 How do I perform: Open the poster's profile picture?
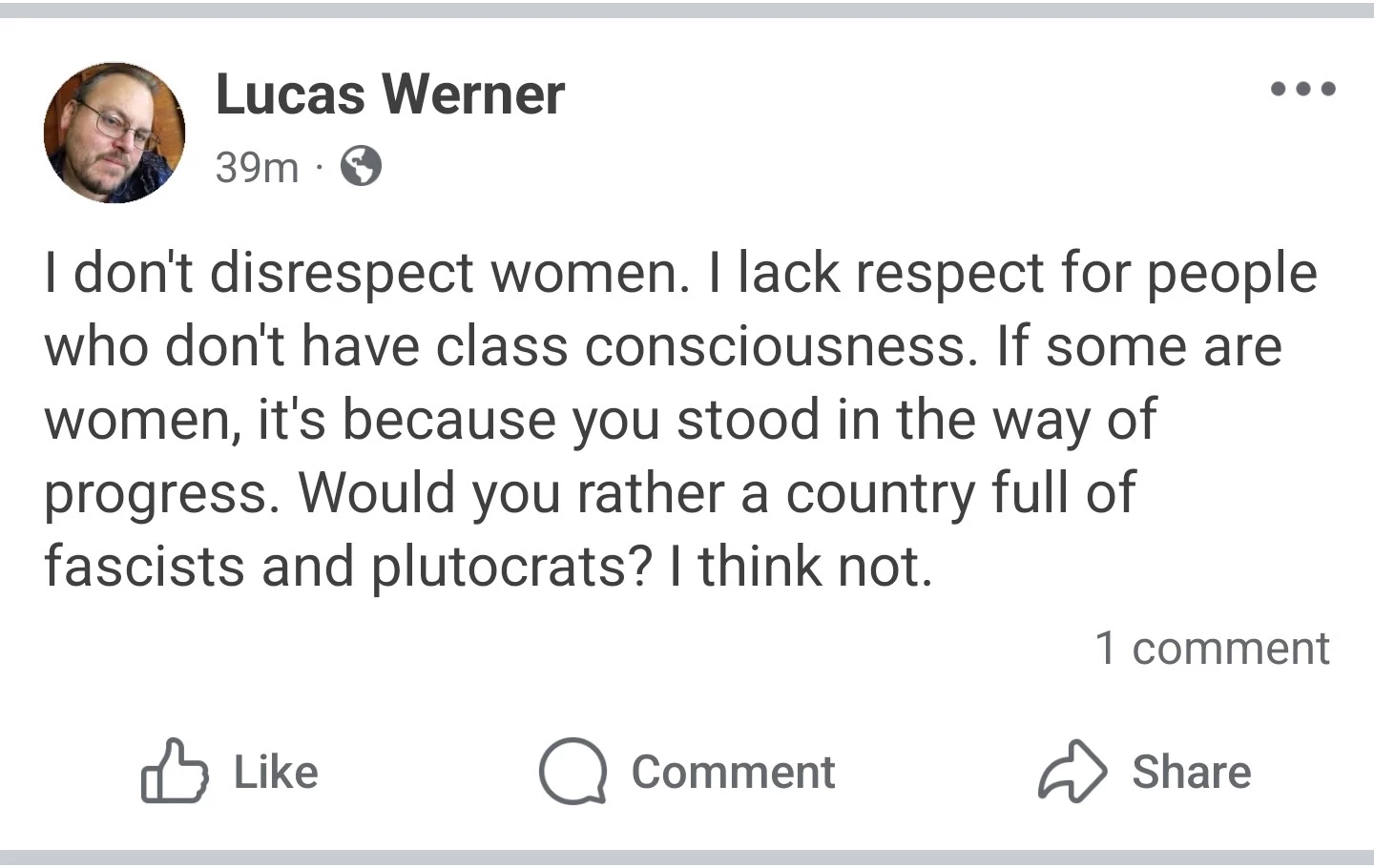pyautogui.click(x=114, y=133)
